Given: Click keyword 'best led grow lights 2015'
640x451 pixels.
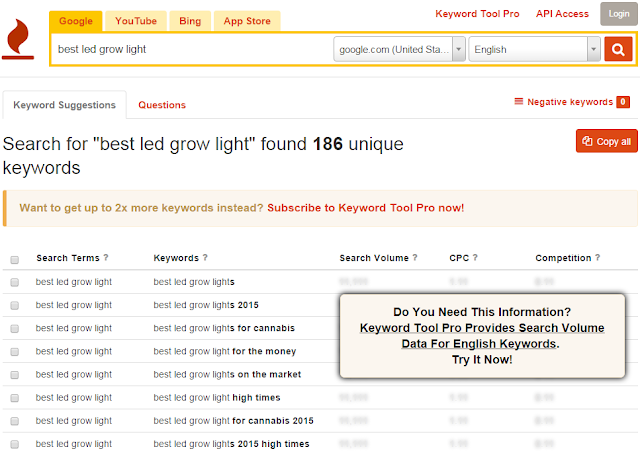Looking at the screenshot, I should tap(206, 305).
